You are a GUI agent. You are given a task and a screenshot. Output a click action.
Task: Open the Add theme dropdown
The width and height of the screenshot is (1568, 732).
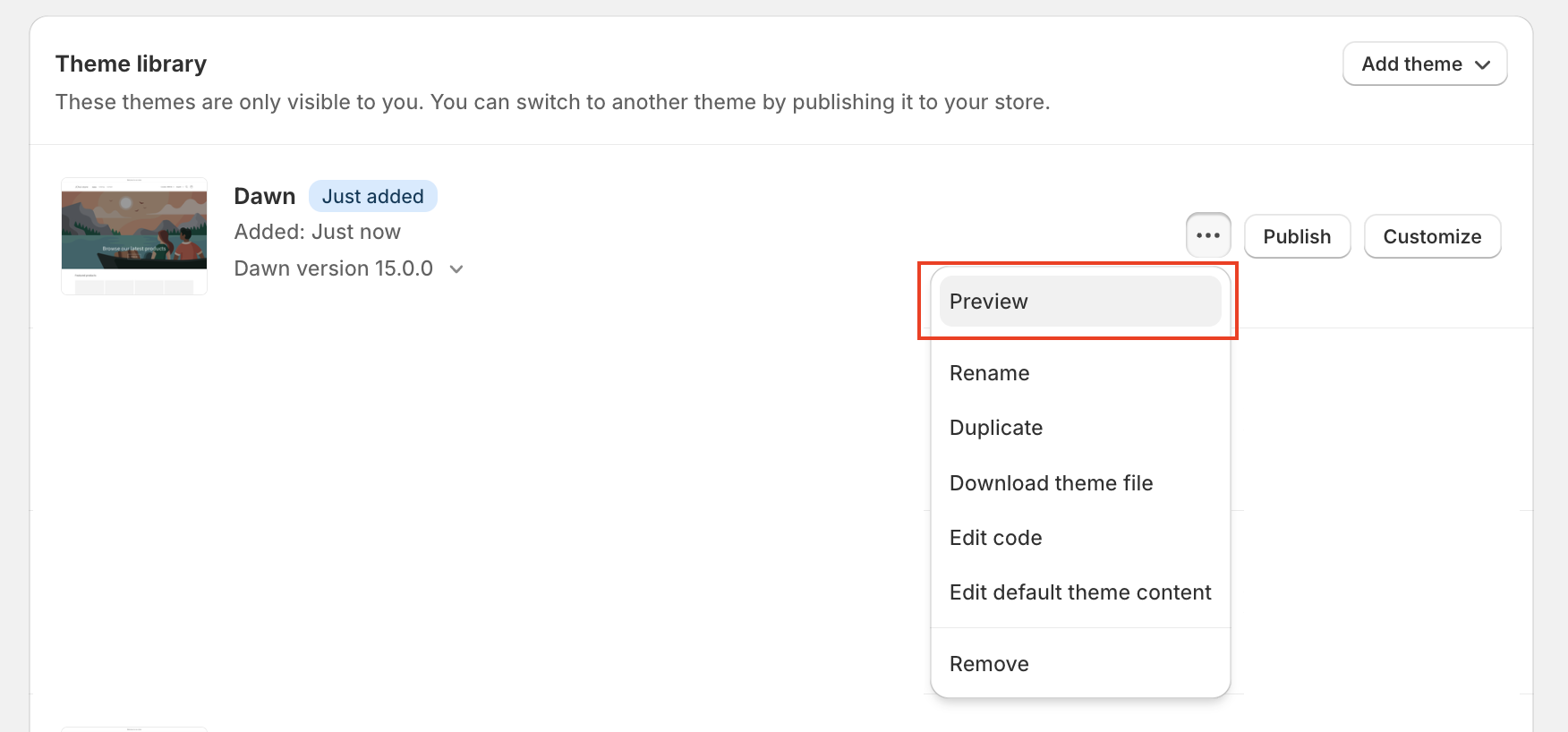(1425, 64)
